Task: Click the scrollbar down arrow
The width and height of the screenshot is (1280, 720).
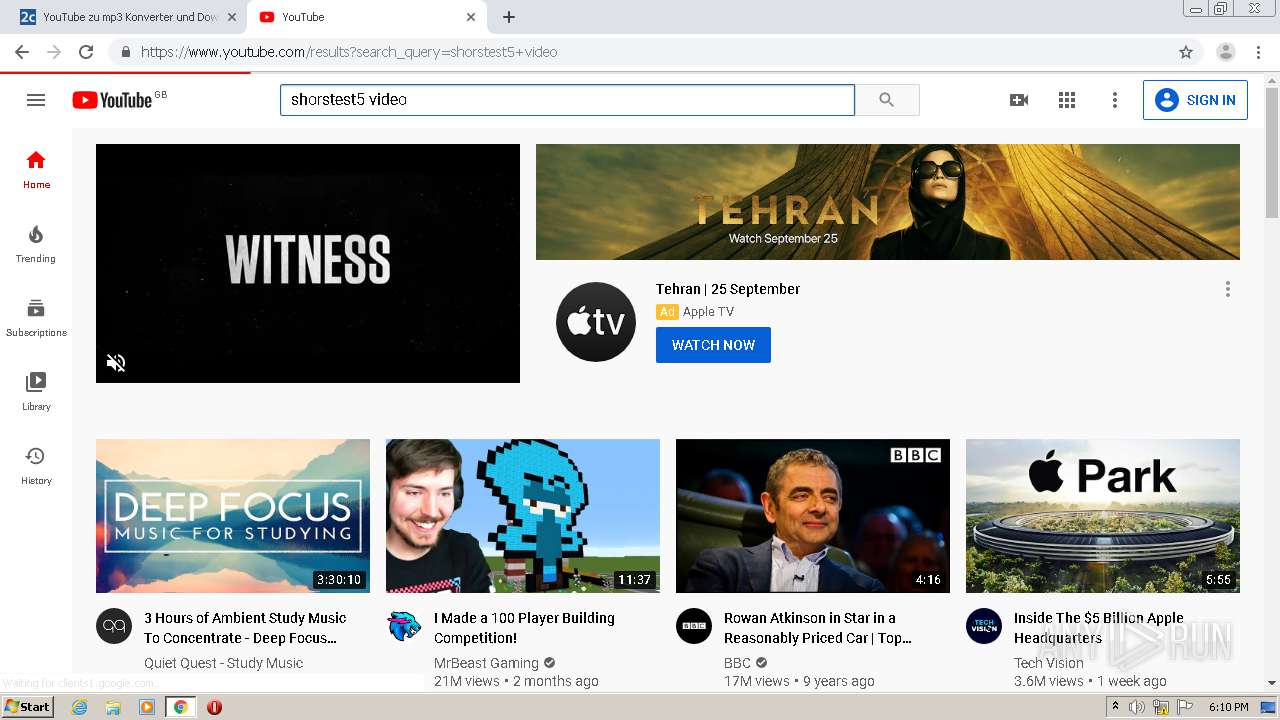Action: tap(1272, 683)
